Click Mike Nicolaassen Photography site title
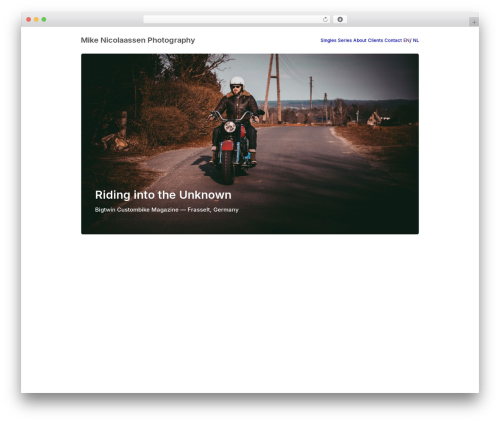Screen dimensions: 500x423 tap(138, 40)
